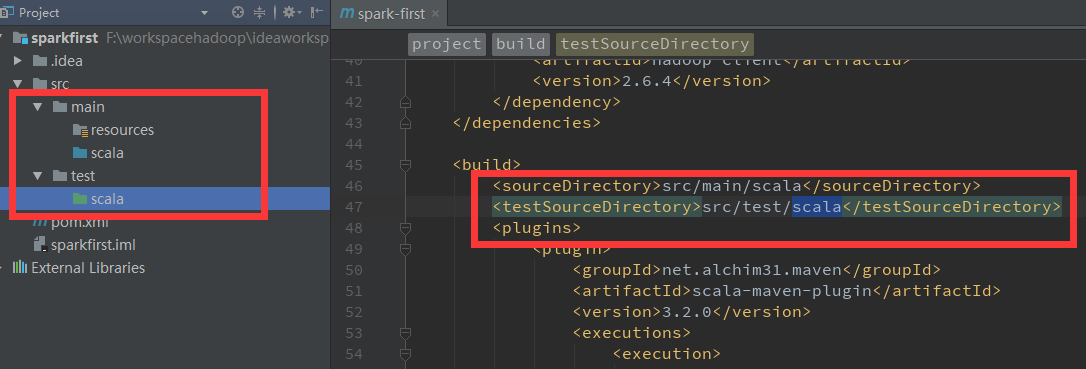The height and width of the screenshot is (369, 1086).
Task: Click the resources folder icon
Action: pyautogui.click(x=80, y=130)
